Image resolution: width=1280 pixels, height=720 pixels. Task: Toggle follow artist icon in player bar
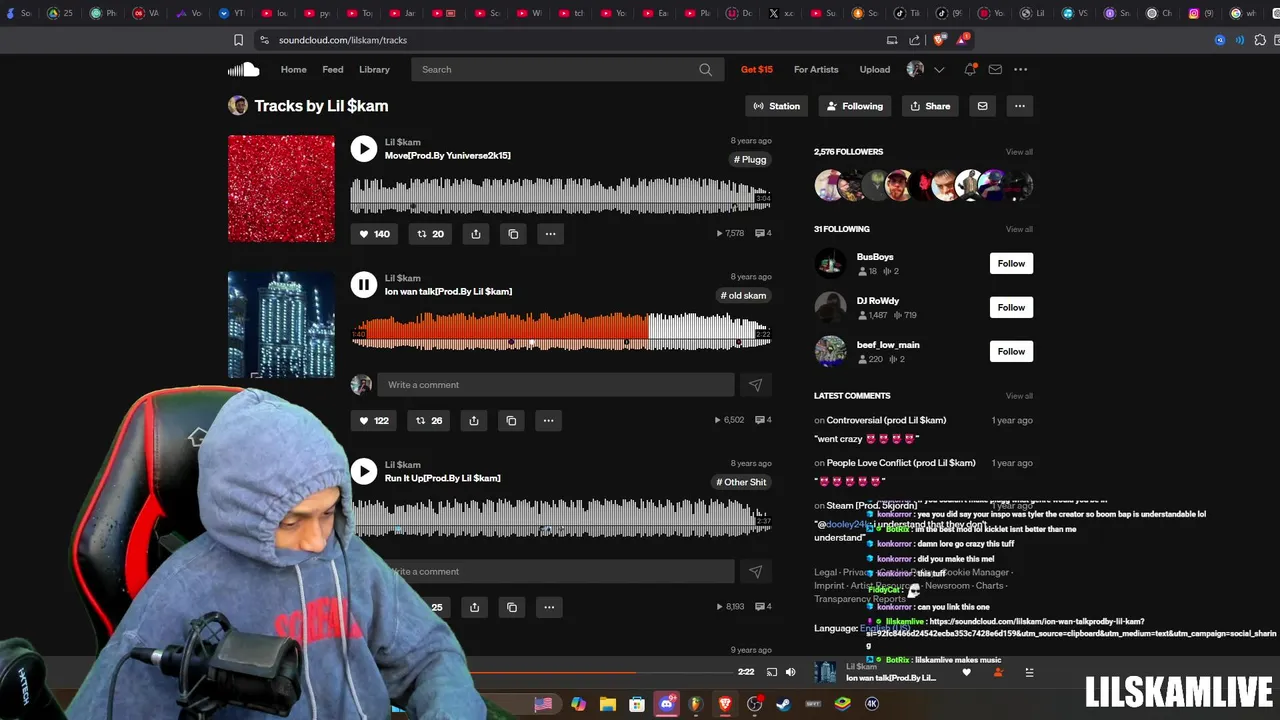click(x=997, y=673)
